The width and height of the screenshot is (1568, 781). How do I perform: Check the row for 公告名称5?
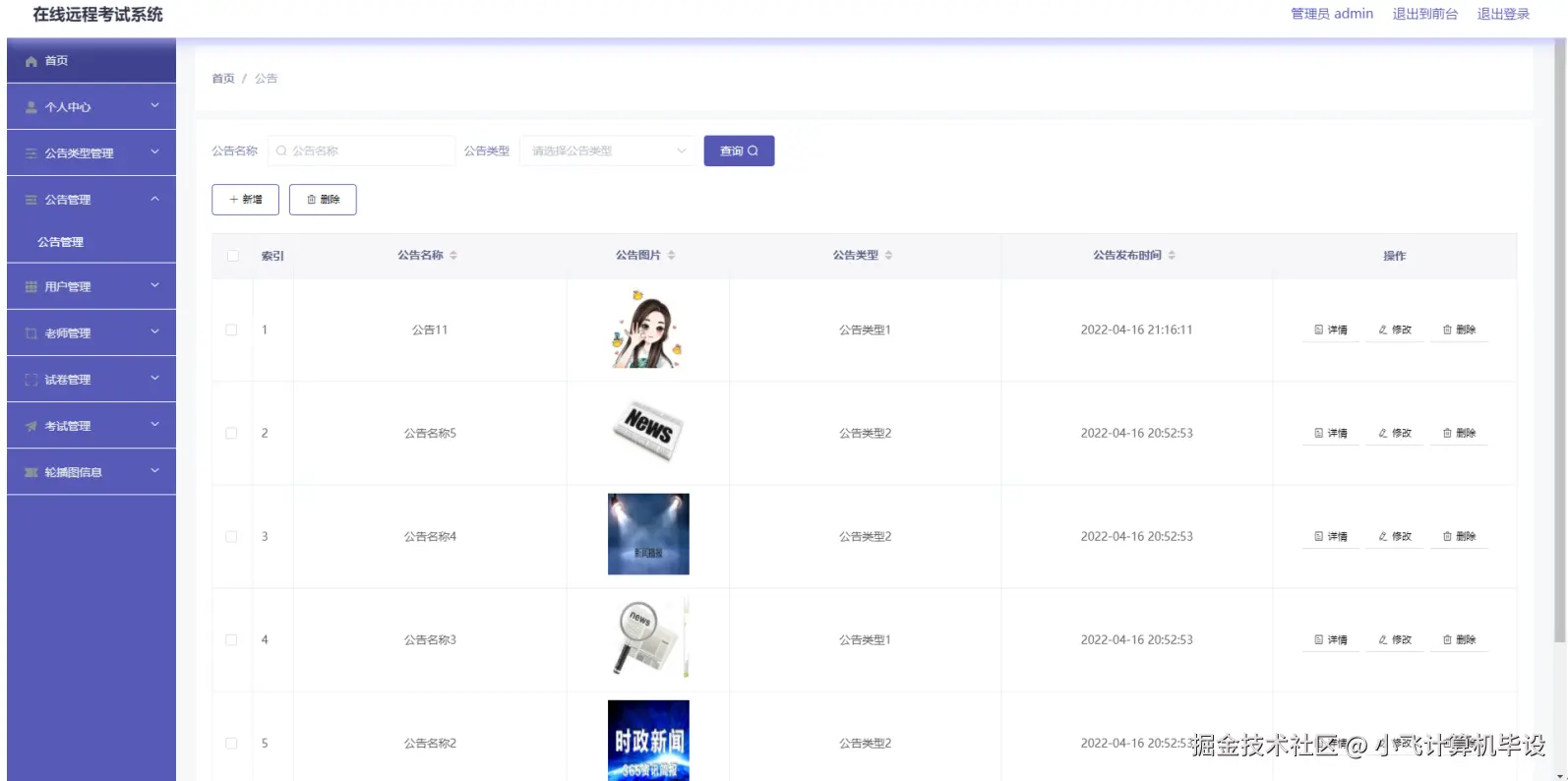click(x=231, y=433)
